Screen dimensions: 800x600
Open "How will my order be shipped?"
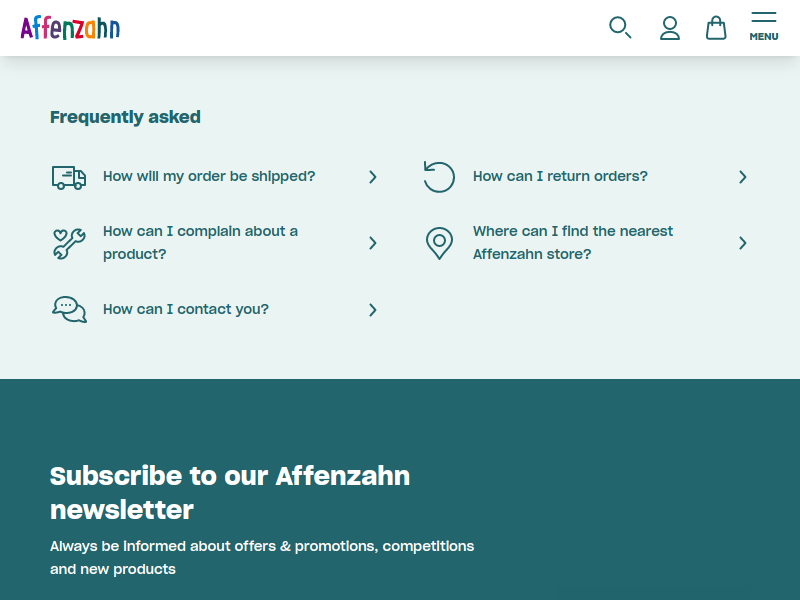[x=209, y=176]
